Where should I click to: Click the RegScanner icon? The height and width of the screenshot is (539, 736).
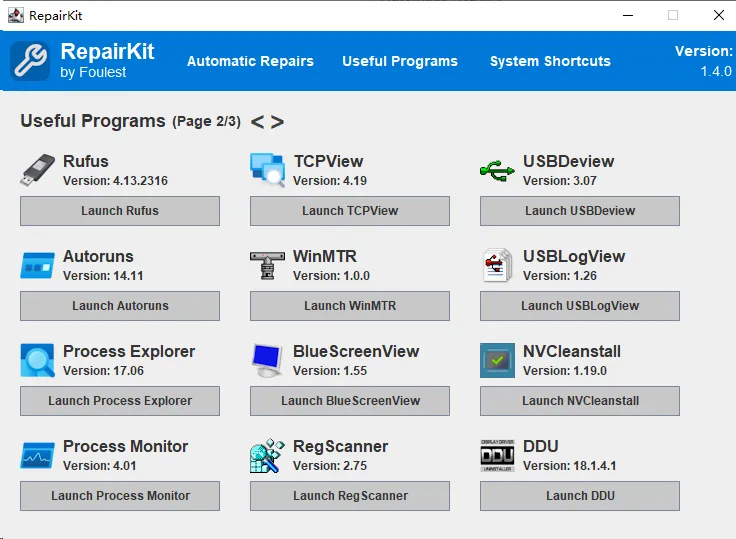tap(267, 455)
